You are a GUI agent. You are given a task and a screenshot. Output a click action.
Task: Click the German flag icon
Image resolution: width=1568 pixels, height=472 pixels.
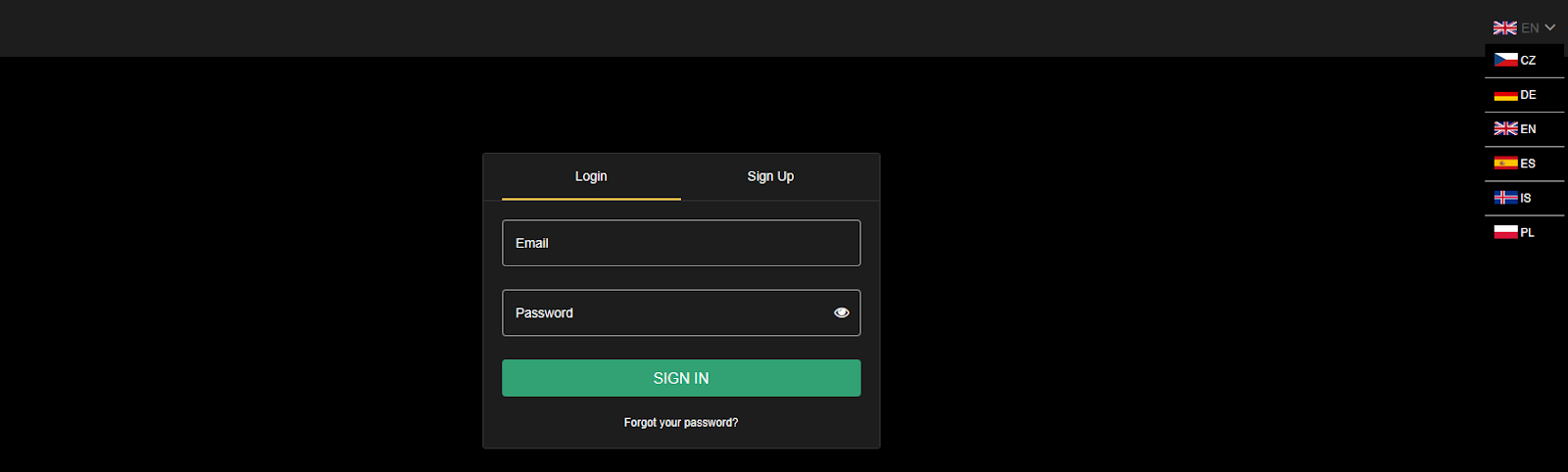pos(1505,95)
